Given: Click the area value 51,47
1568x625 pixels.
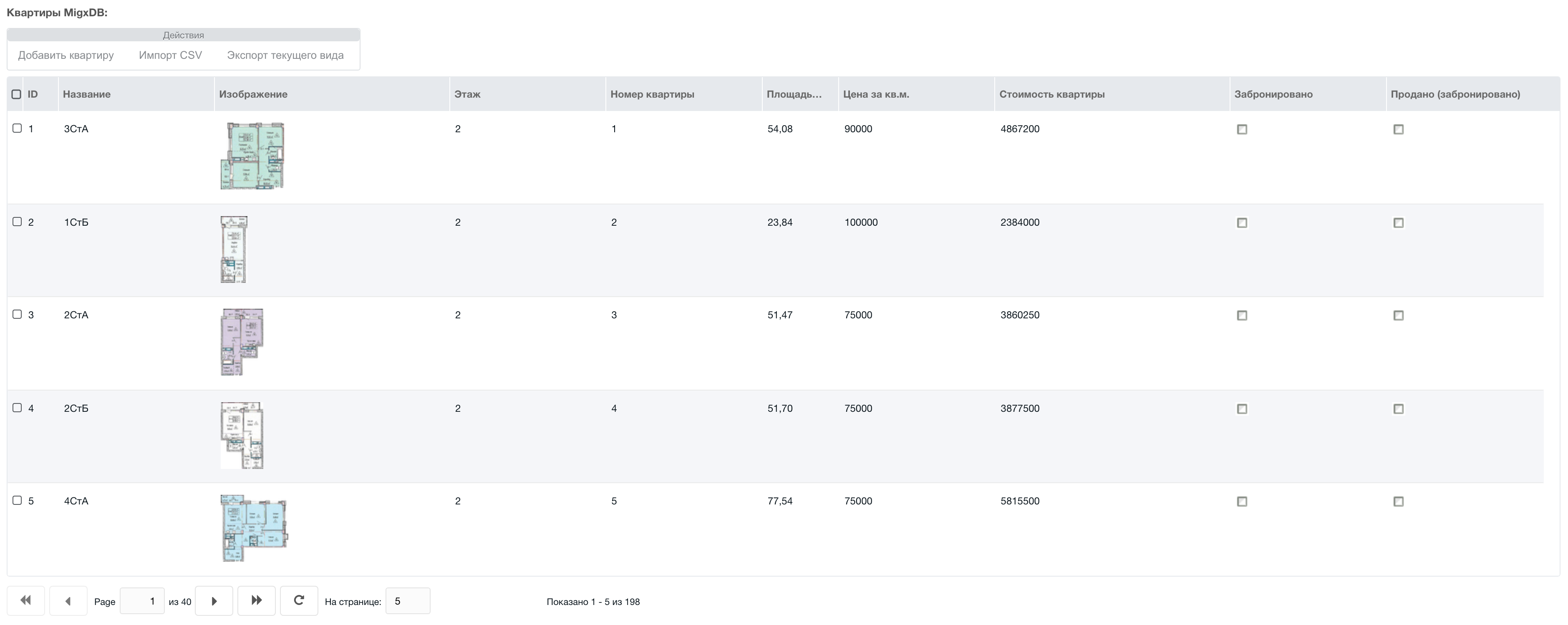Looking at the screenshot, I should 780,315.
